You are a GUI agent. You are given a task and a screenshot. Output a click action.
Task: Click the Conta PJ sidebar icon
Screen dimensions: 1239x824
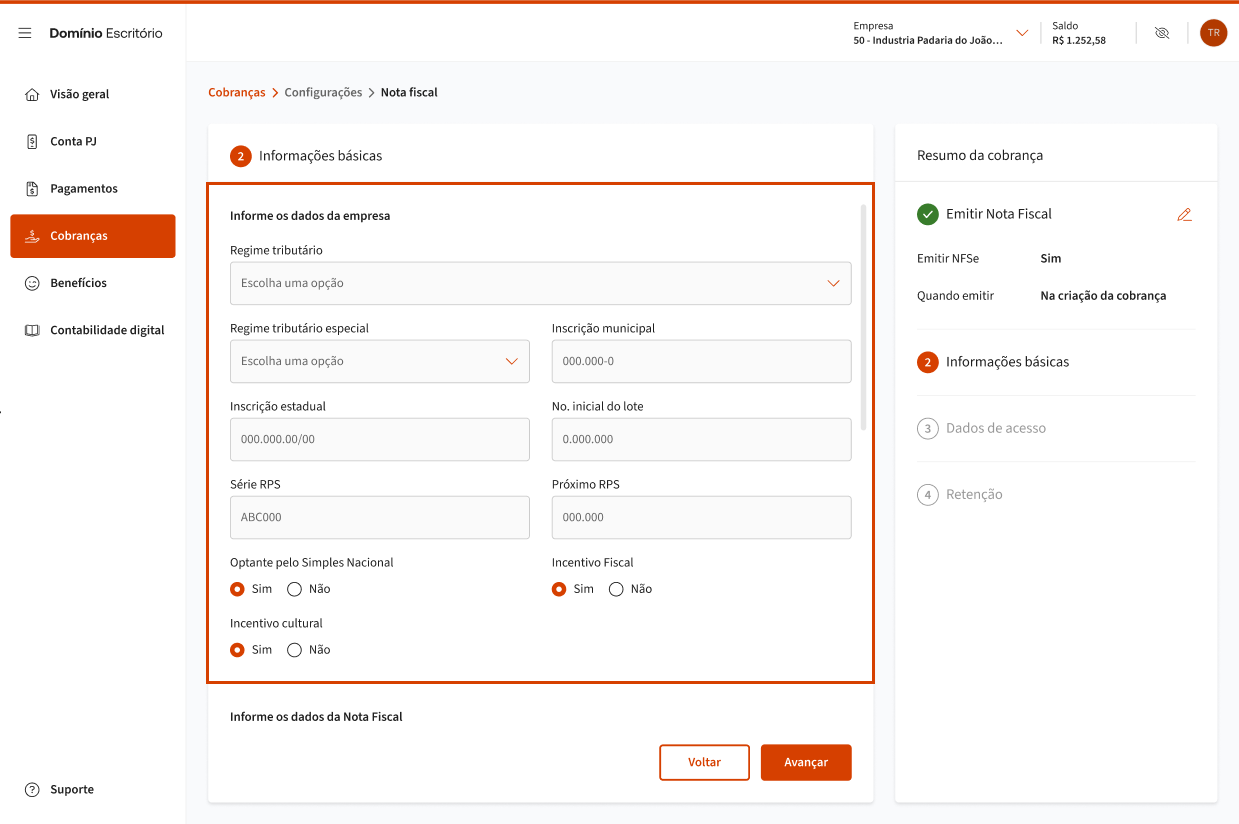(32, 142)
